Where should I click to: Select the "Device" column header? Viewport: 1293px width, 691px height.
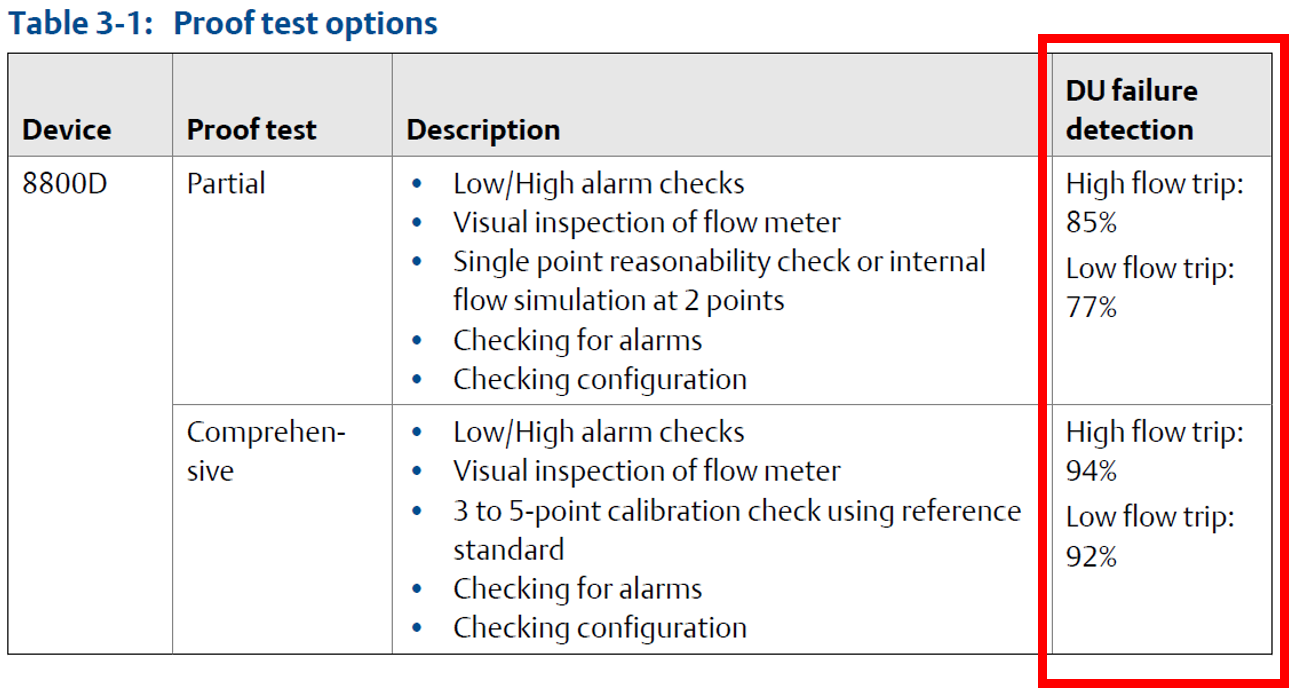[66, 130]
